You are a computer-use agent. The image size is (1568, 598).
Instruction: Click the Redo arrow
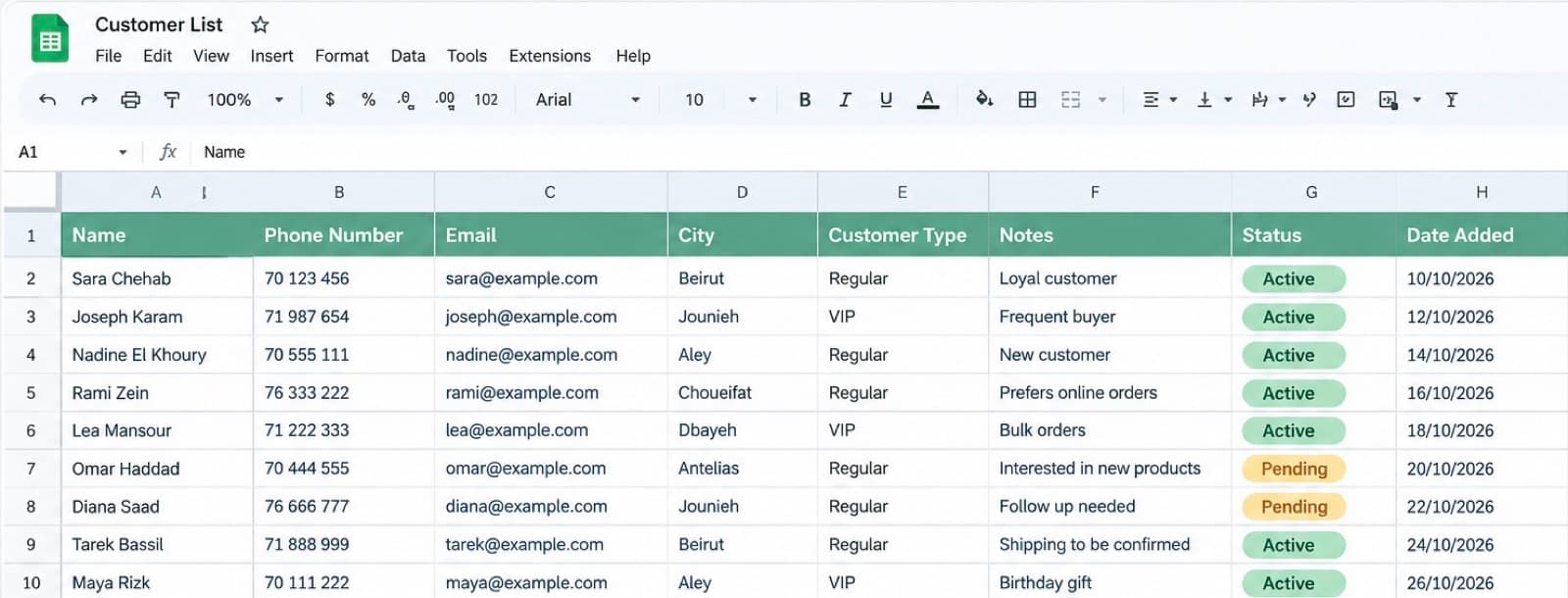89,99
